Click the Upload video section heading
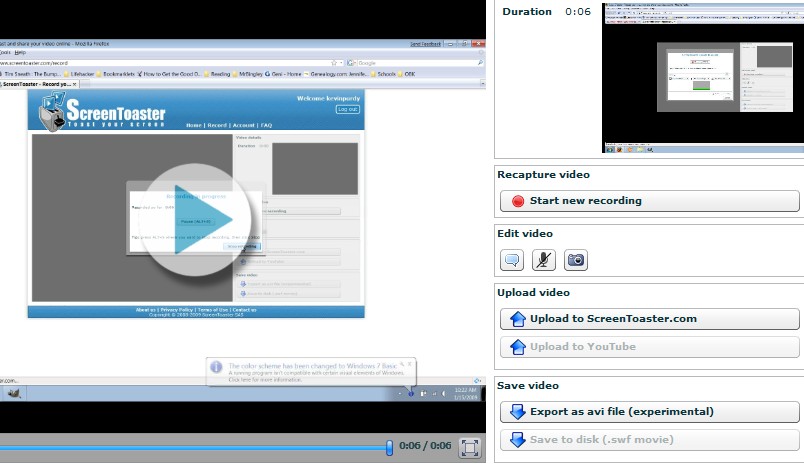The image size is (804, 465). click(x=533, y=293)
